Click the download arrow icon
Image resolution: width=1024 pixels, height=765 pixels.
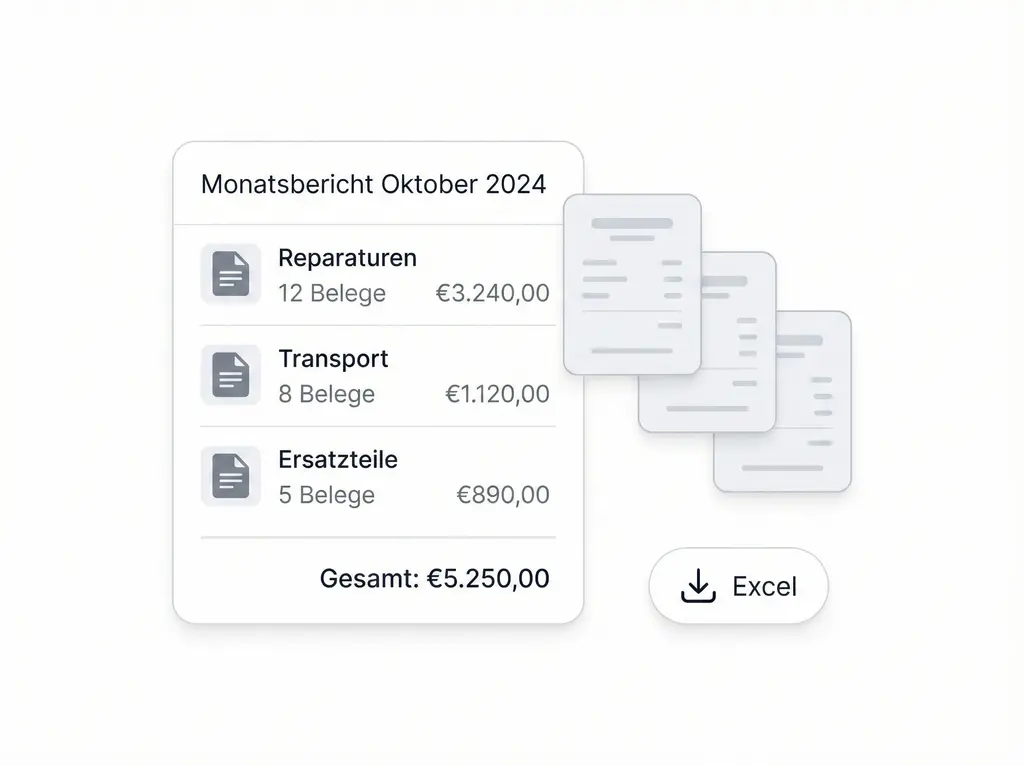(698, 586)
